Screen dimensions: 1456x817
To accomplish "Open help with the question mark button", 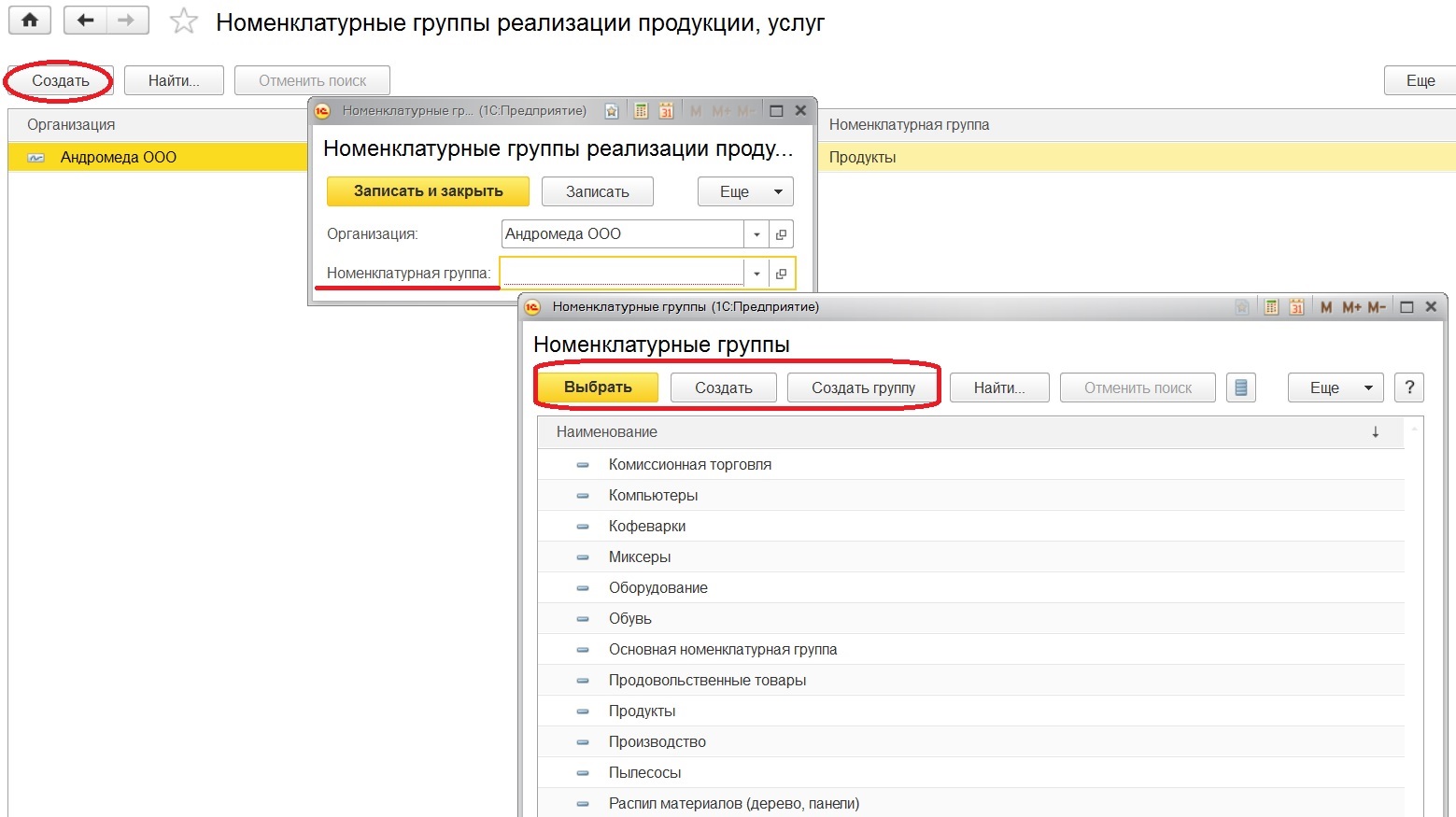I will pyautogui.click(x=1409, y=387).
